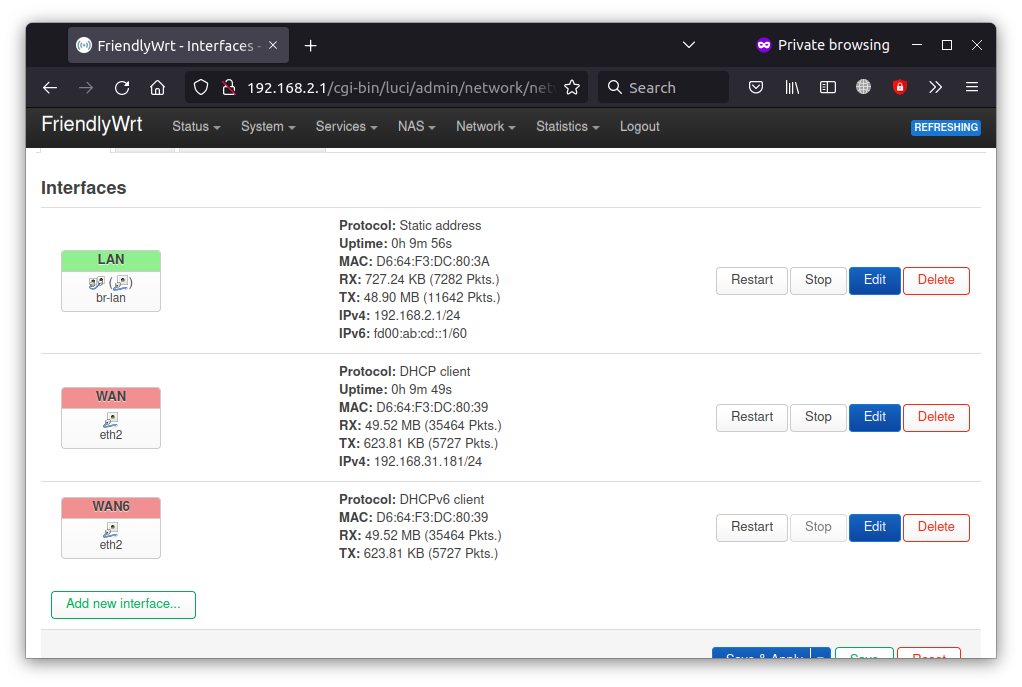Image resolution: width=1022 pixels, height=687 pixels.
Task: Expand the Services menu
Action: pos(347,126)
